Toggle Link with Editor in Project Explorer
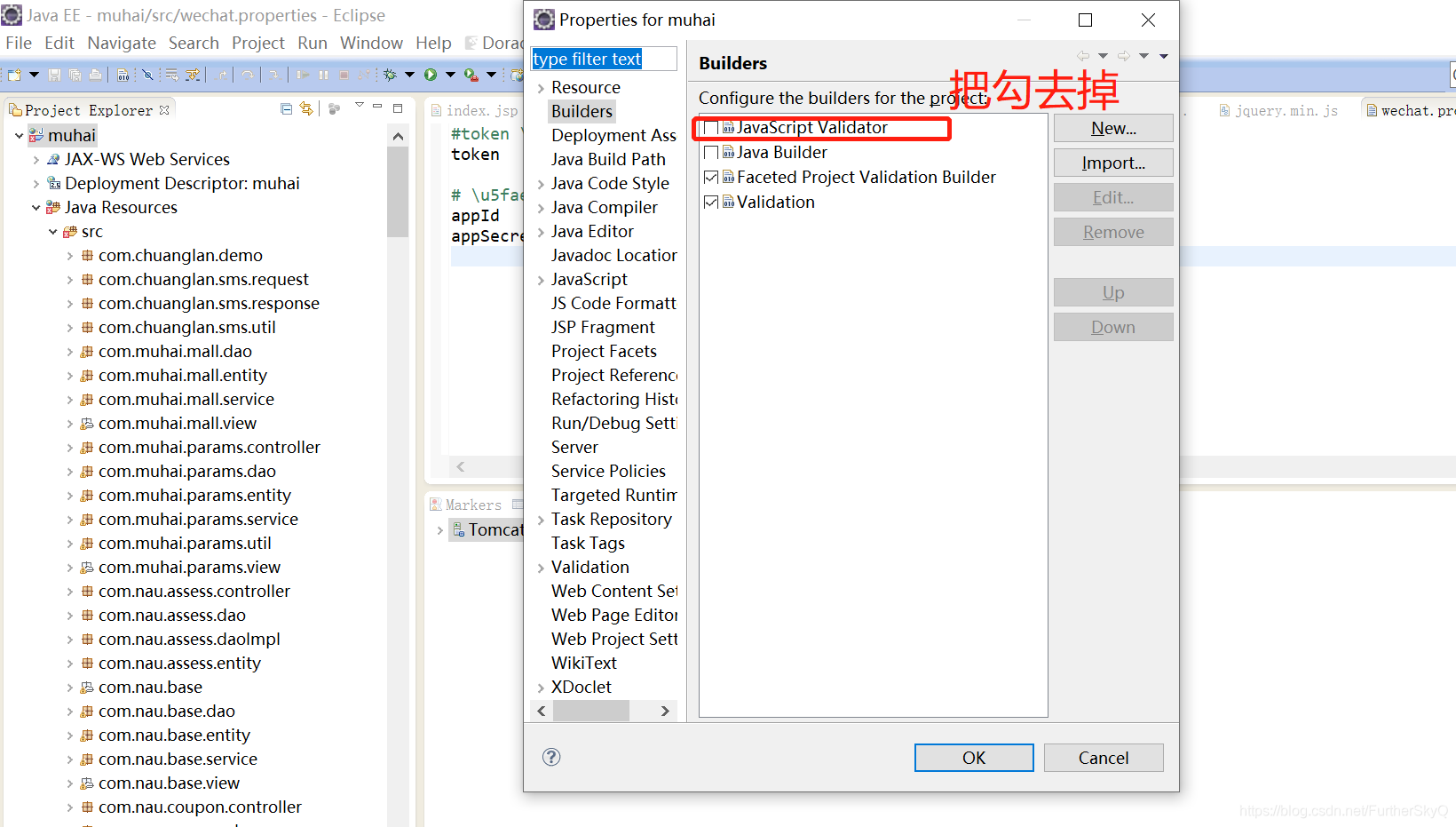 pyautogui.click(x=306, y=107)
